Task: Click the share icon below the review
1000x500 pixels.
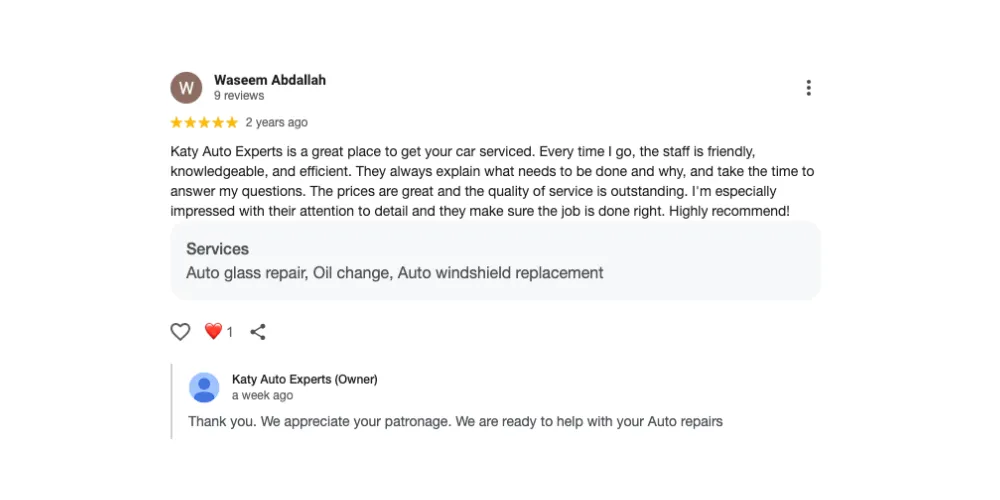Action: click(258, 332)
